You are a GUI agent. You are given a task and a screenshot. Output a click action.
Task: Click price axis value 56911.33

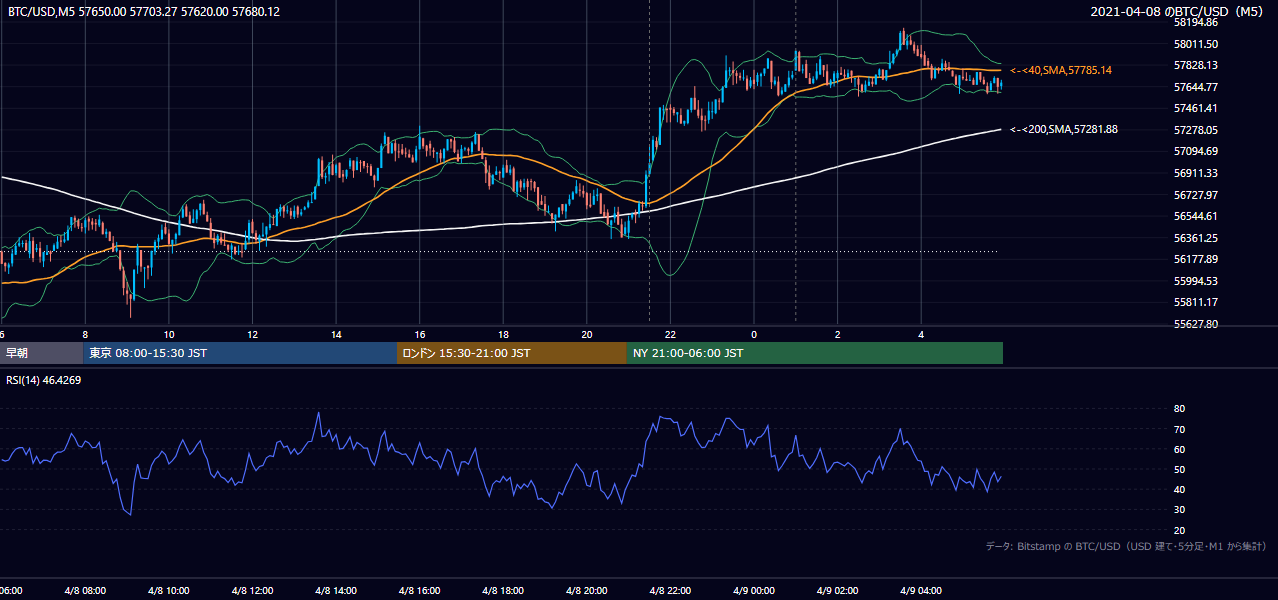1196,173
